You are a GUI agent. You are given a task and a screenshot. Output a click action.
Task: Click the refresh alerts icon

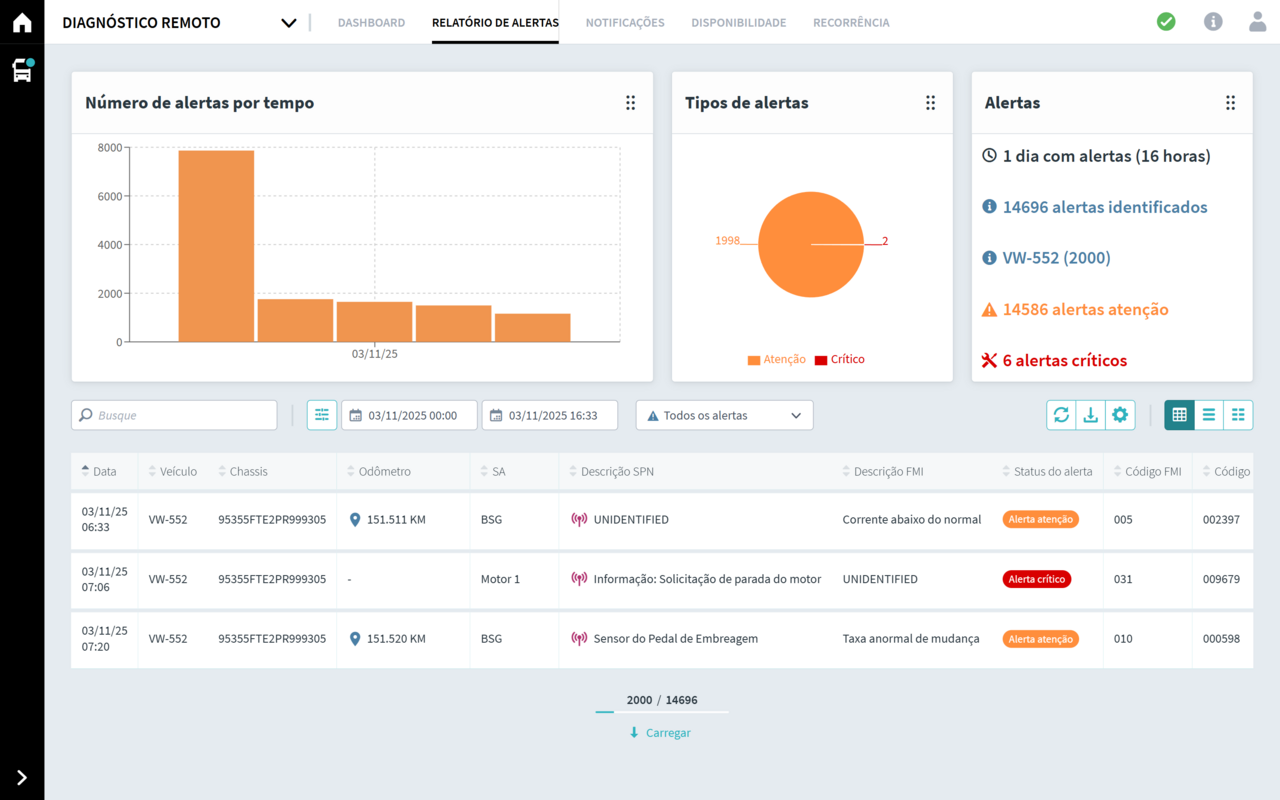1061,415
